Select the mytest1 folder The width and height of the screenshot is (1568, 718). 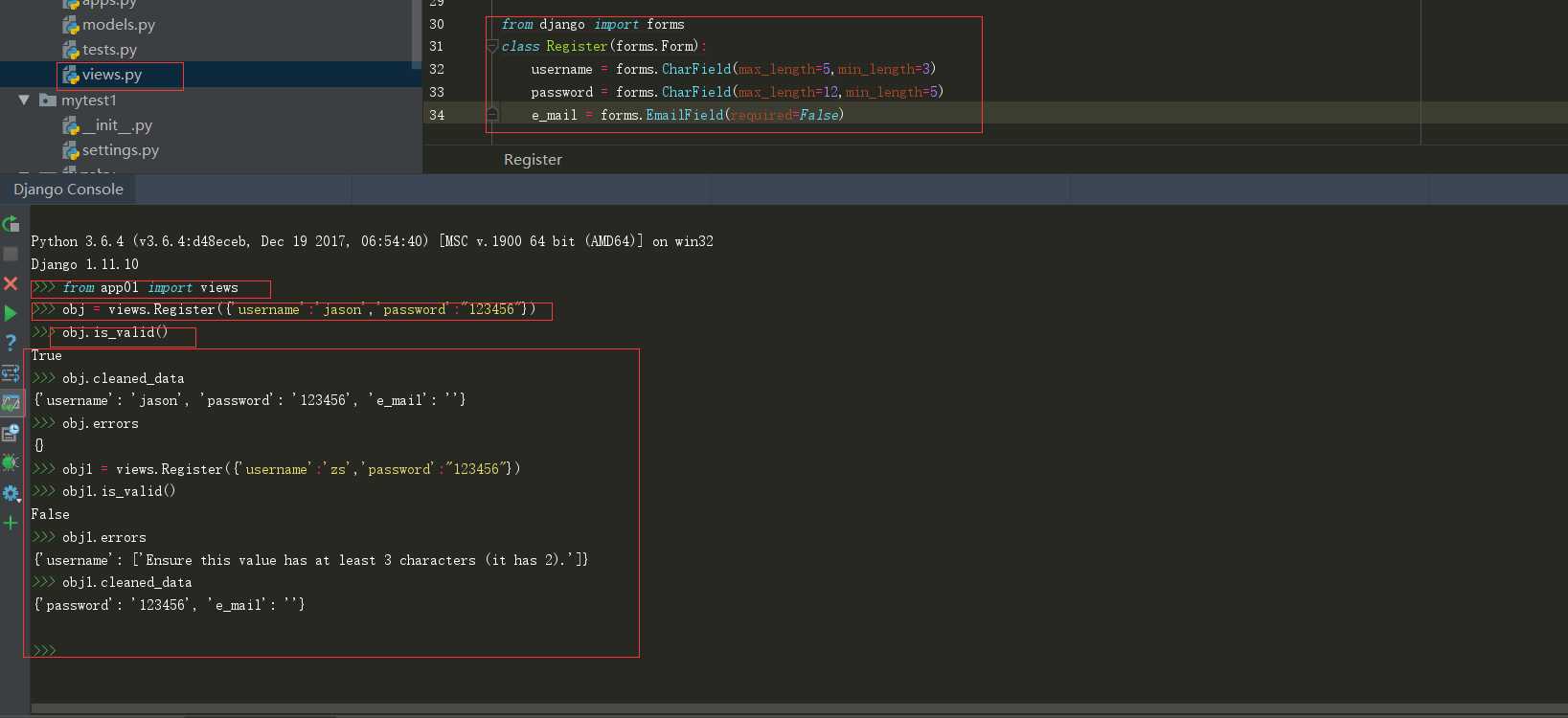pos(89,101)
